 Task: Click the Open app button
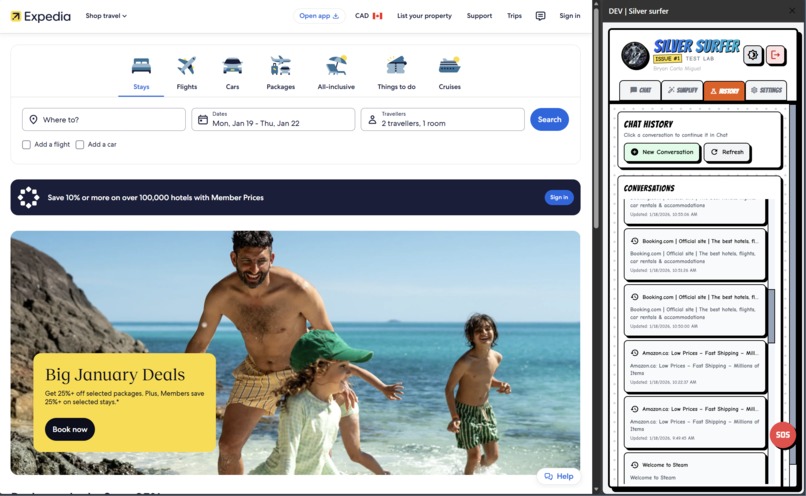pyautogui.click(x=319, y=16)
